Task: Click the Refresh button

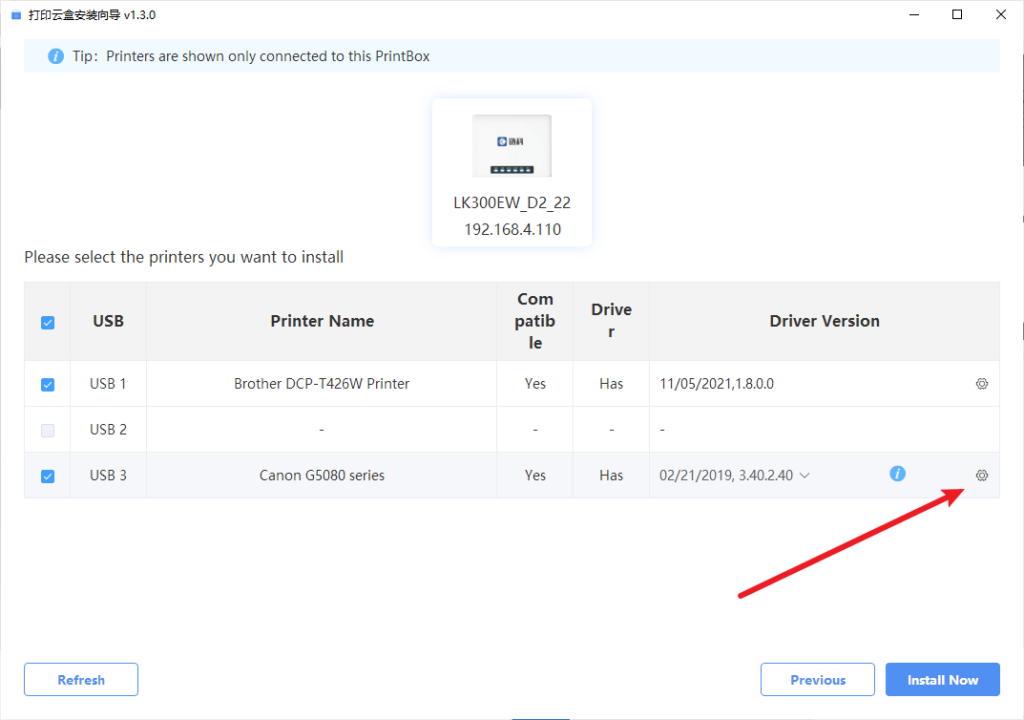Action: [81, 679]
